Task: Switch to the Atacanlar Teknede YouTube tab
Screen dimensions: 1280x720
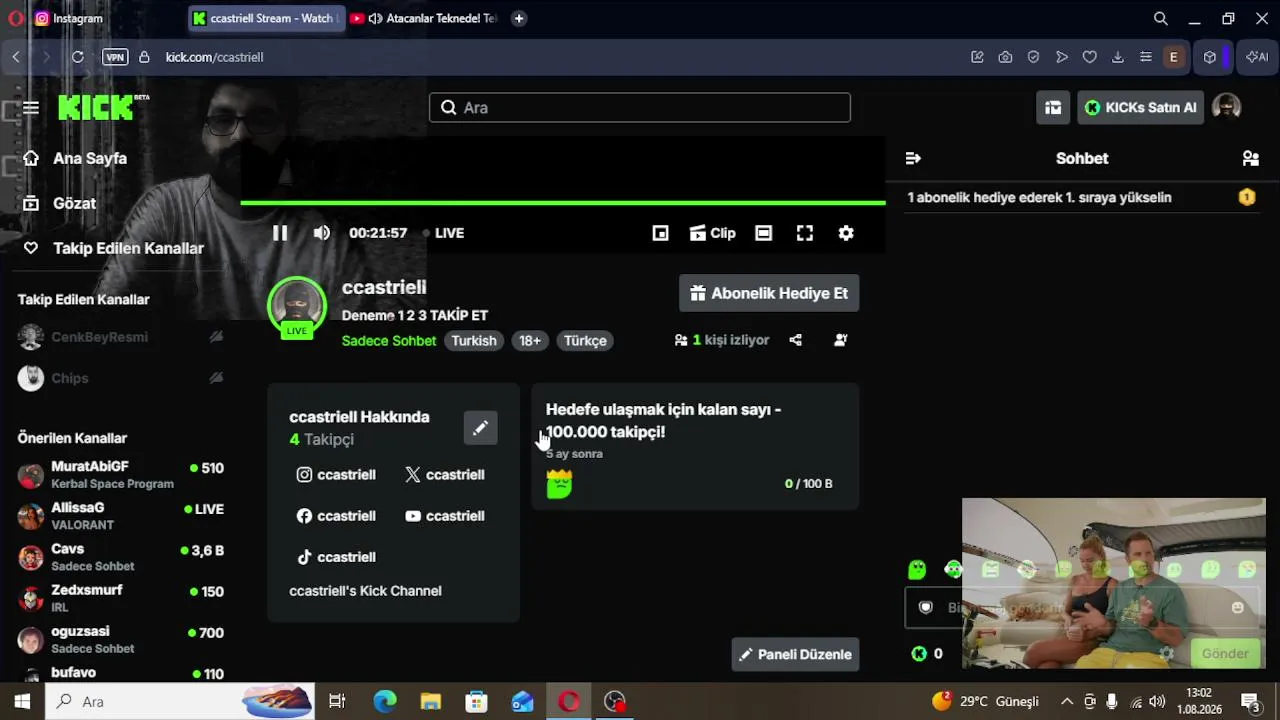Action: [x=423, y=18]
